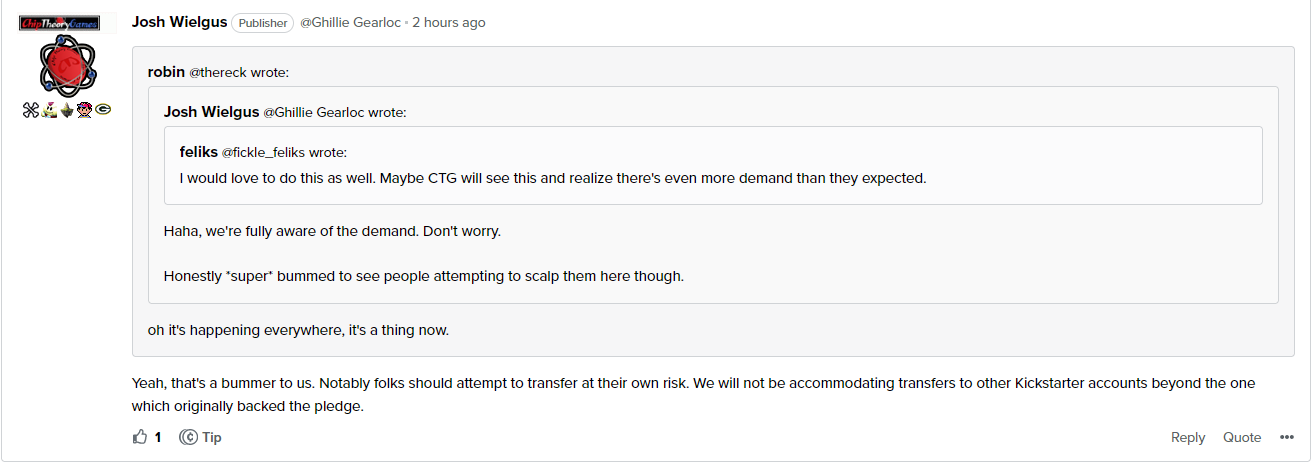1314x465 pixels.
Task: Click the red-capped pixel character microbadge
Action: (85, 109)
